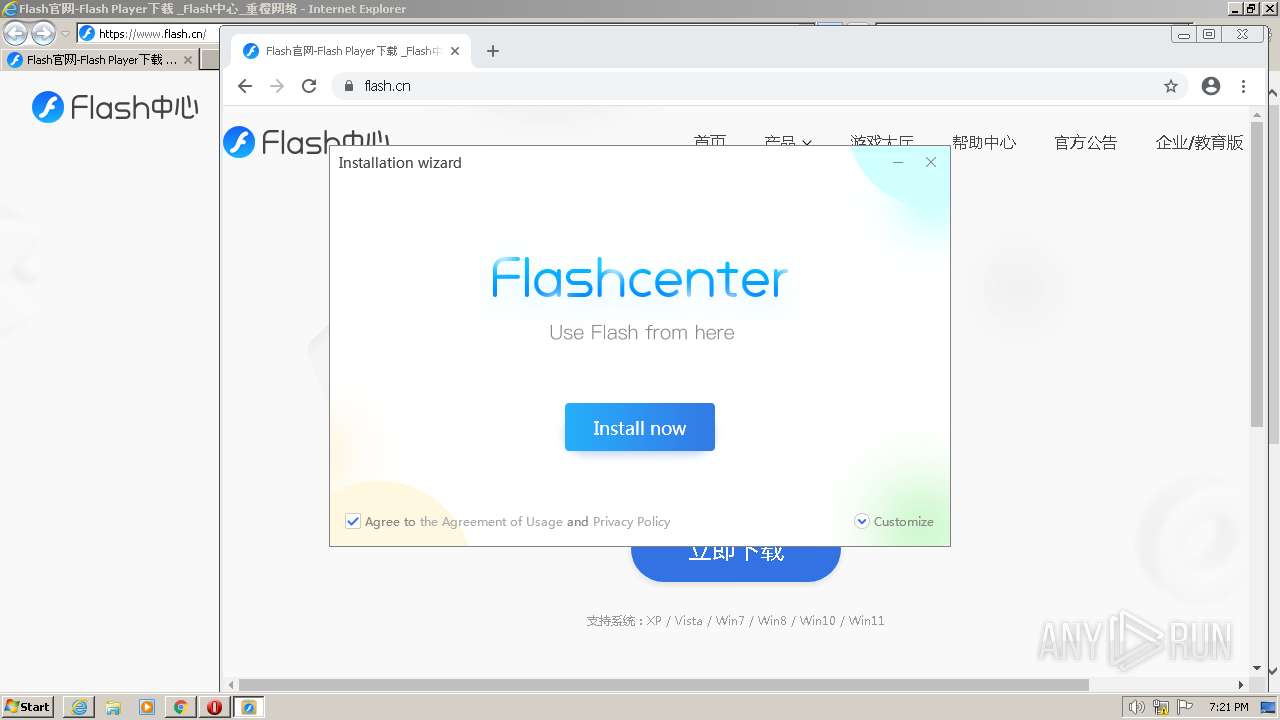Bookmark this page with the star icon
This screenshot has width=1280, height=720.
(x=1171, y=86)
